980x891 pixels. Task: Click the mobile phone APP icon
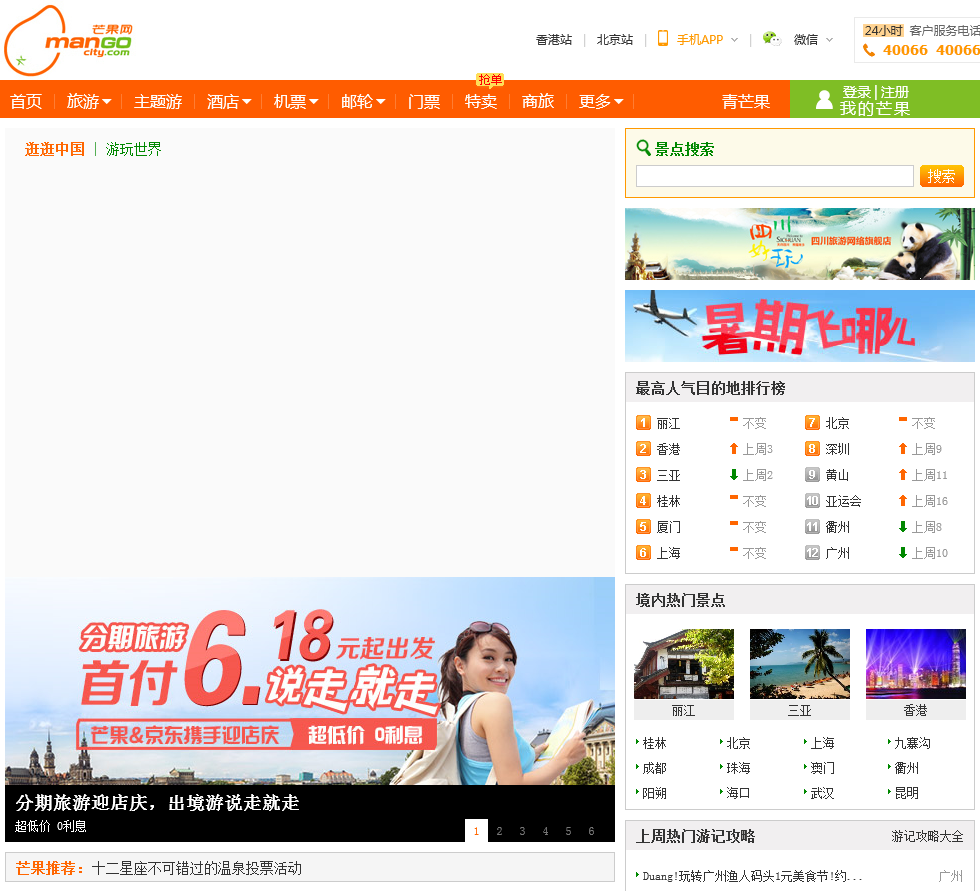pos(662,39)
